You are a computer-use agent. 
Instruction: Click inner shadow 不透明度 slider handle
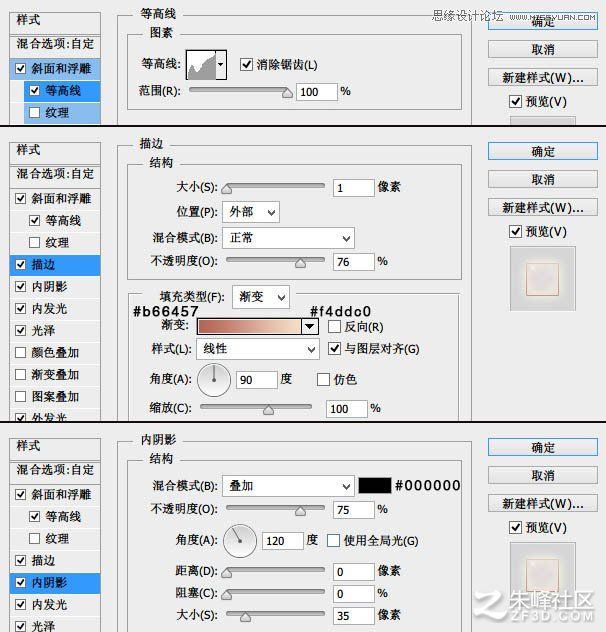click(300, 511)
